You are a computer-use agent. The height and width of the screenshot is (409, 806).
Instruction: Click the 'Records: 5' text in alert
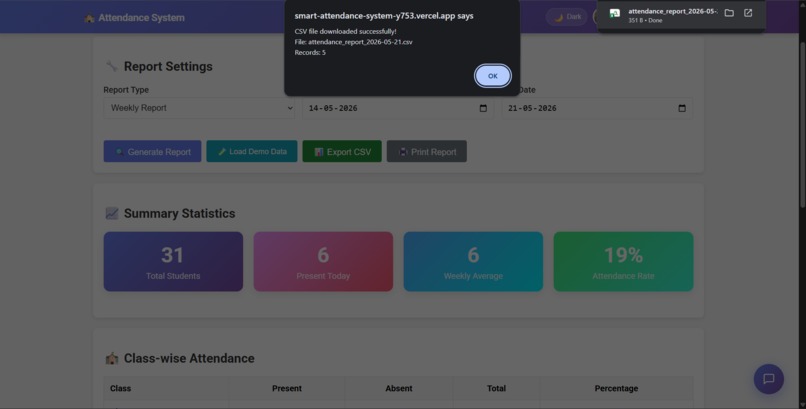click(310, 52)
